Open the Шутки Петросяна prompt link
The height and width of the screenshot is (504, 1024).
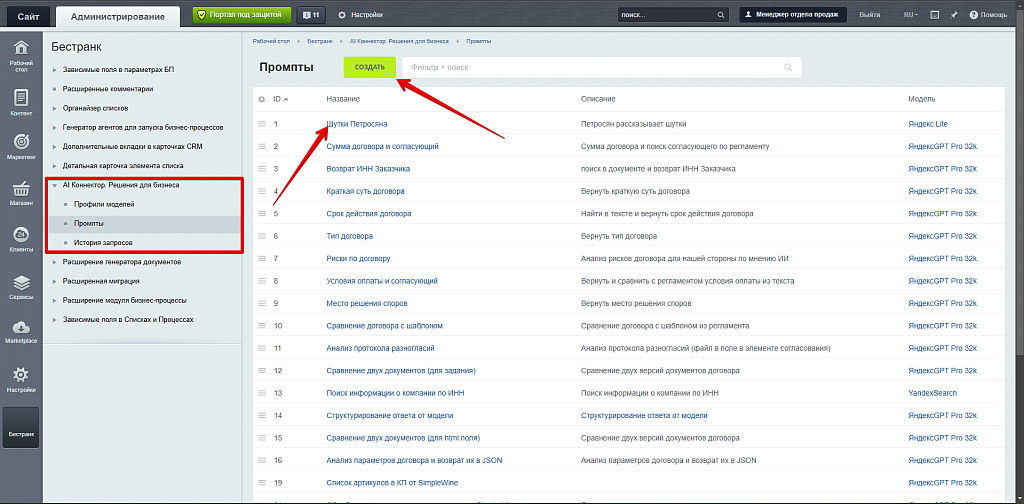point(356,124)
